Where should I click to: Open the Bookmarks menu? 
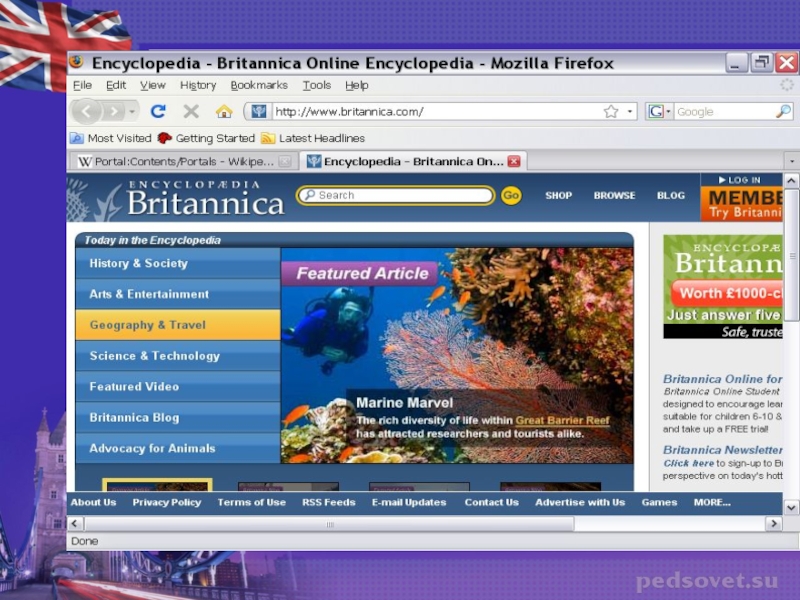(259, 85)
